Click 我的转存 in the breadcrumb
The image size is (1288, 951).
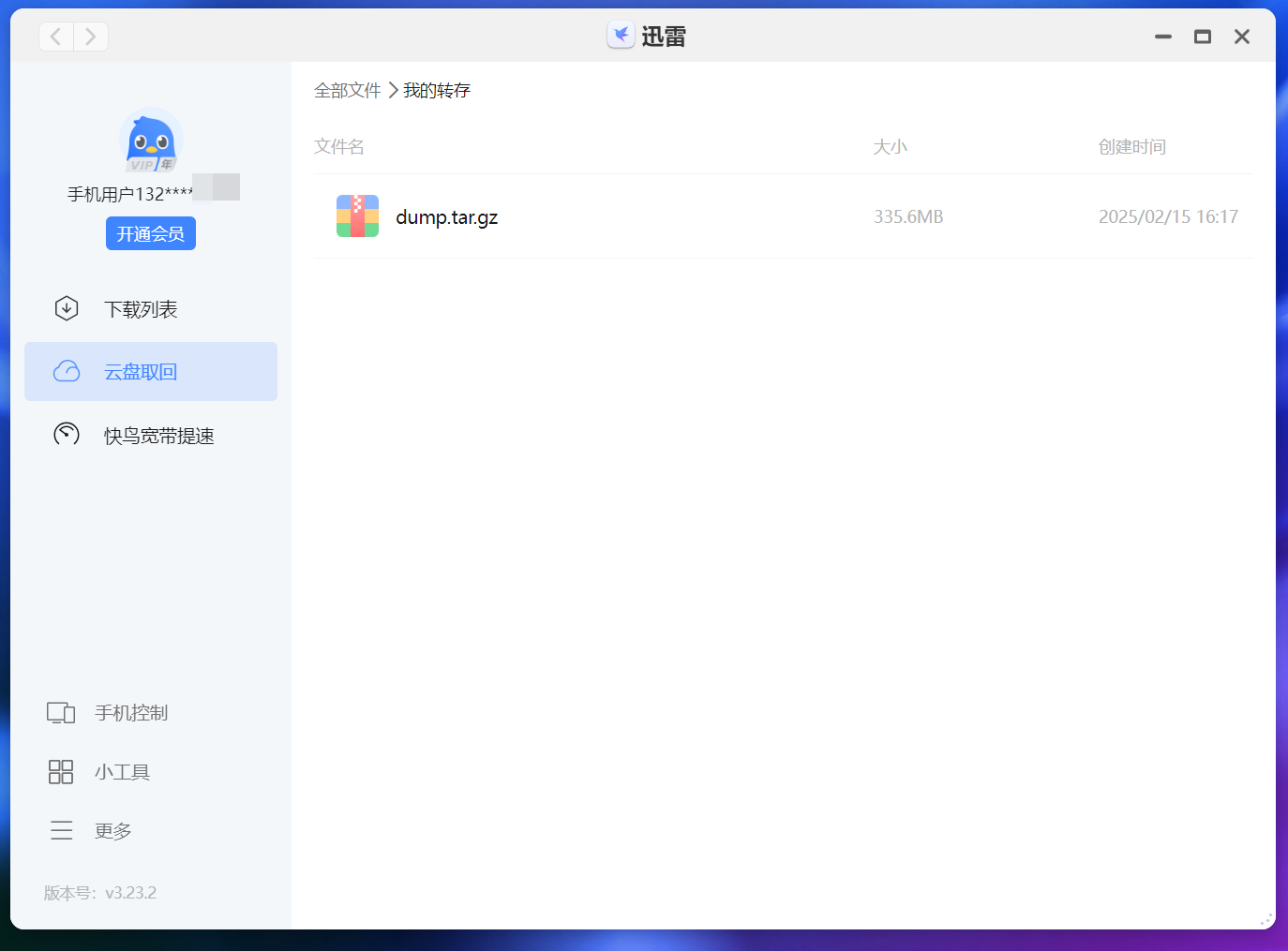437,91
